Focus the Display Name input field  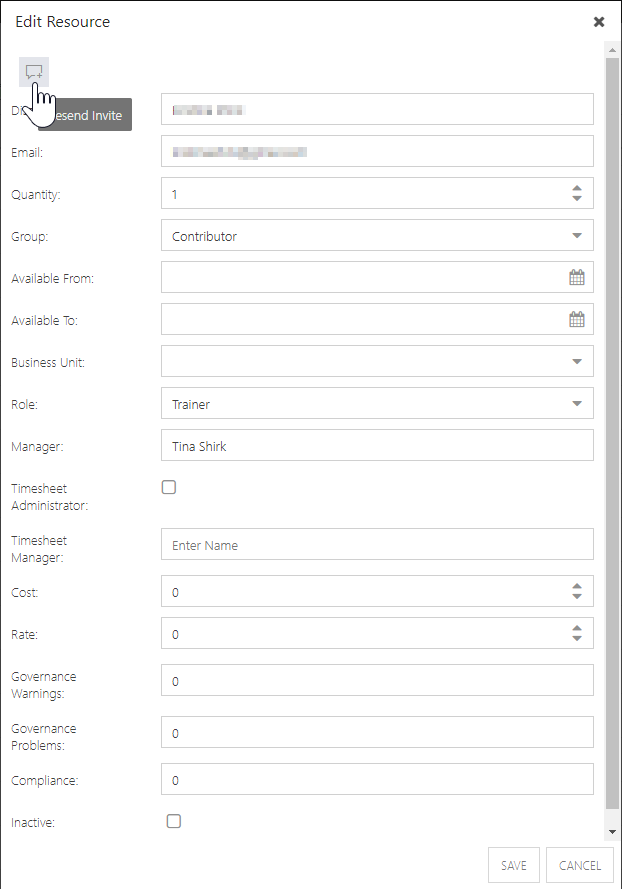[x=377, y=109]
